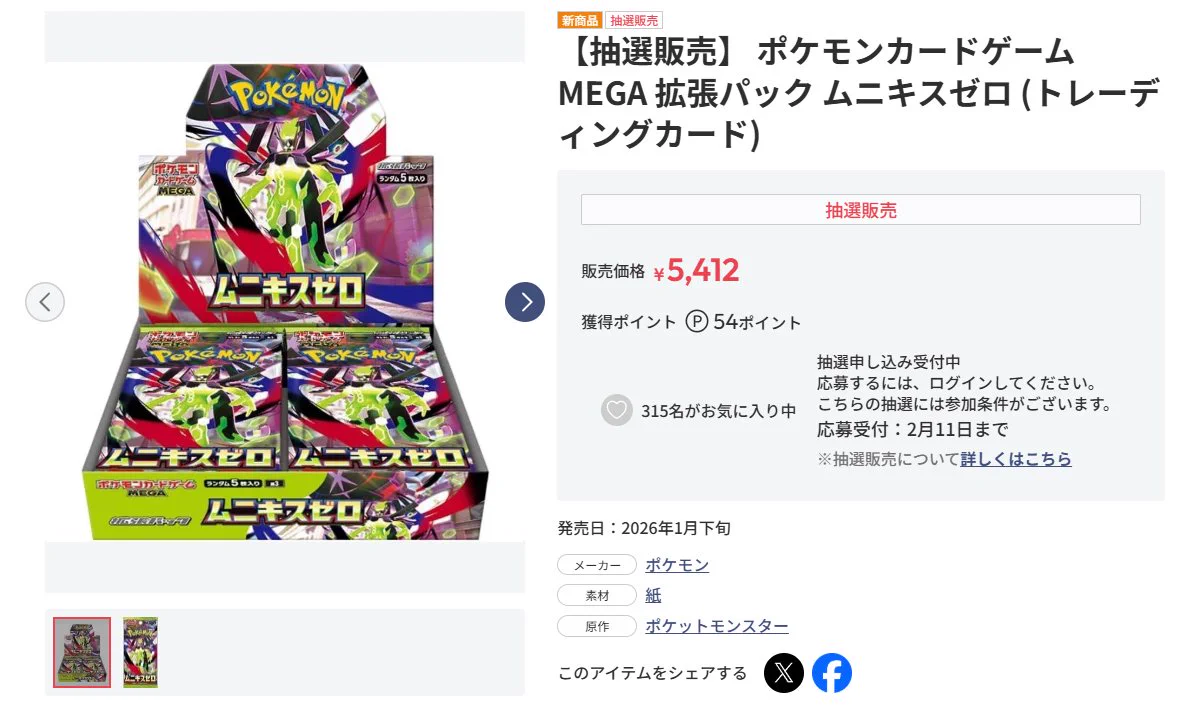Click the main booster box product image
This screenshot has height=709, width=1179.
285,301
